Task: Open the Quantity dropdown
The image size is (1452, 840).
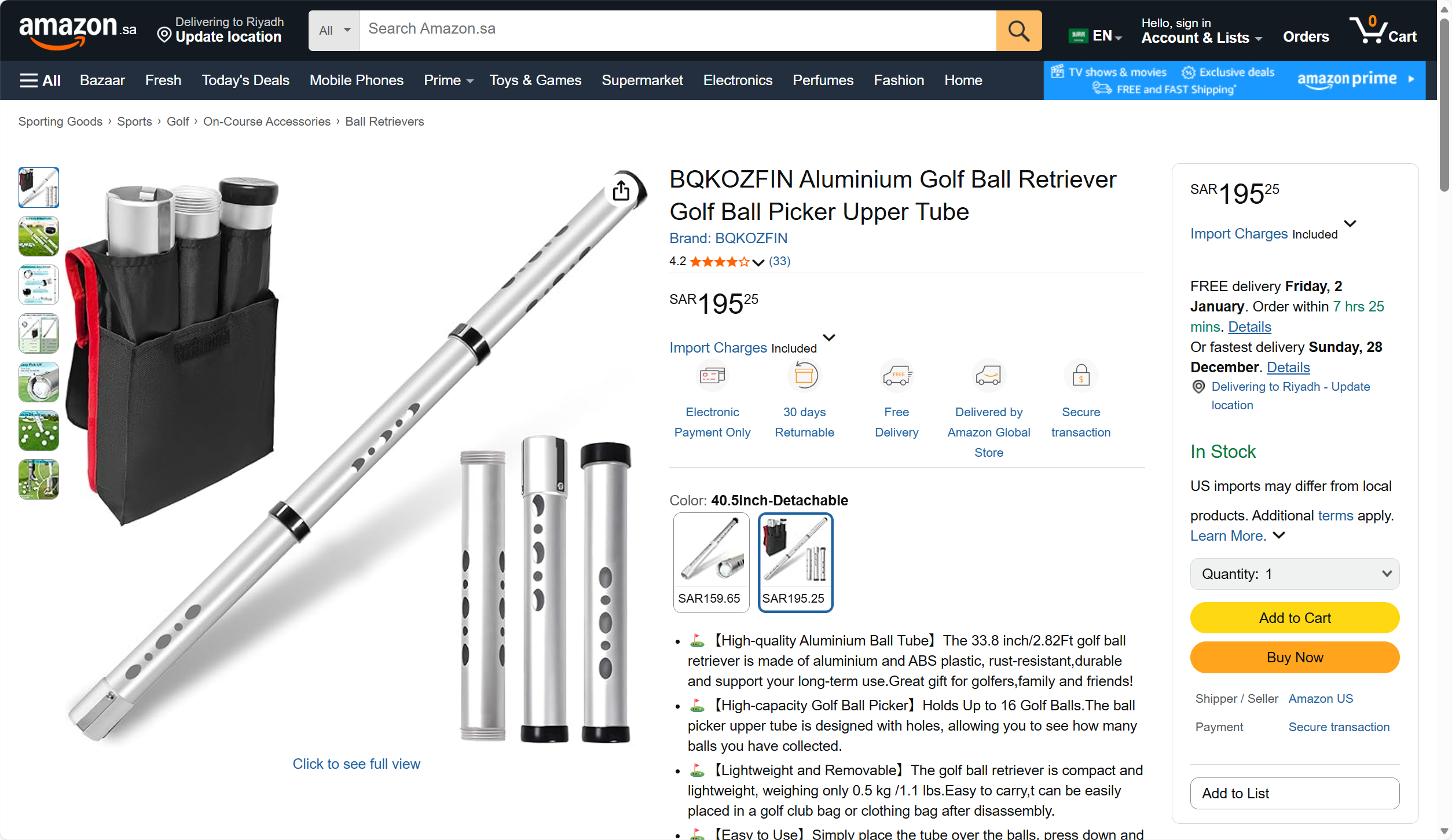Action: click(x=1295, y=574)
